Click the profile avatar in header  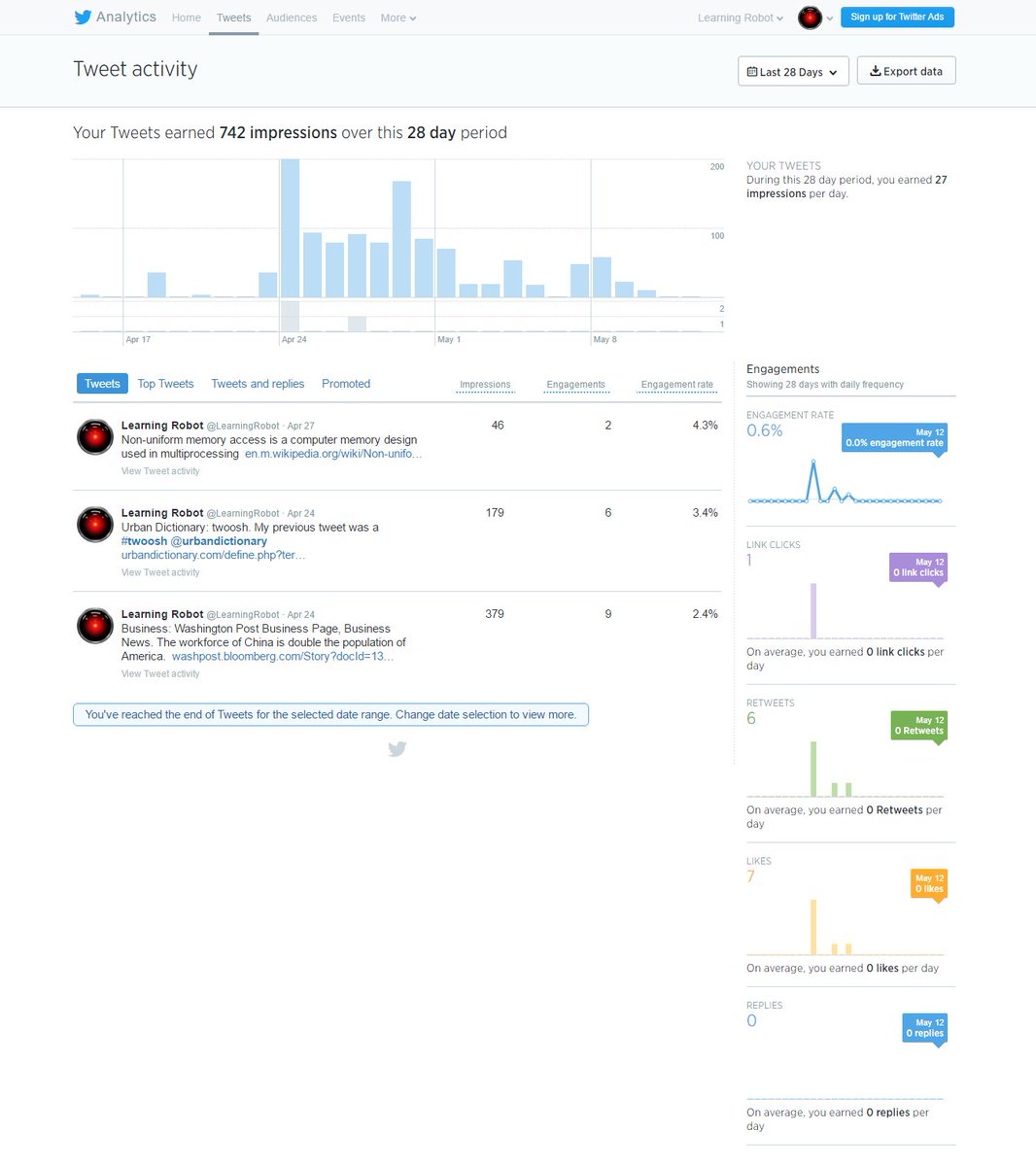[810, 17]
